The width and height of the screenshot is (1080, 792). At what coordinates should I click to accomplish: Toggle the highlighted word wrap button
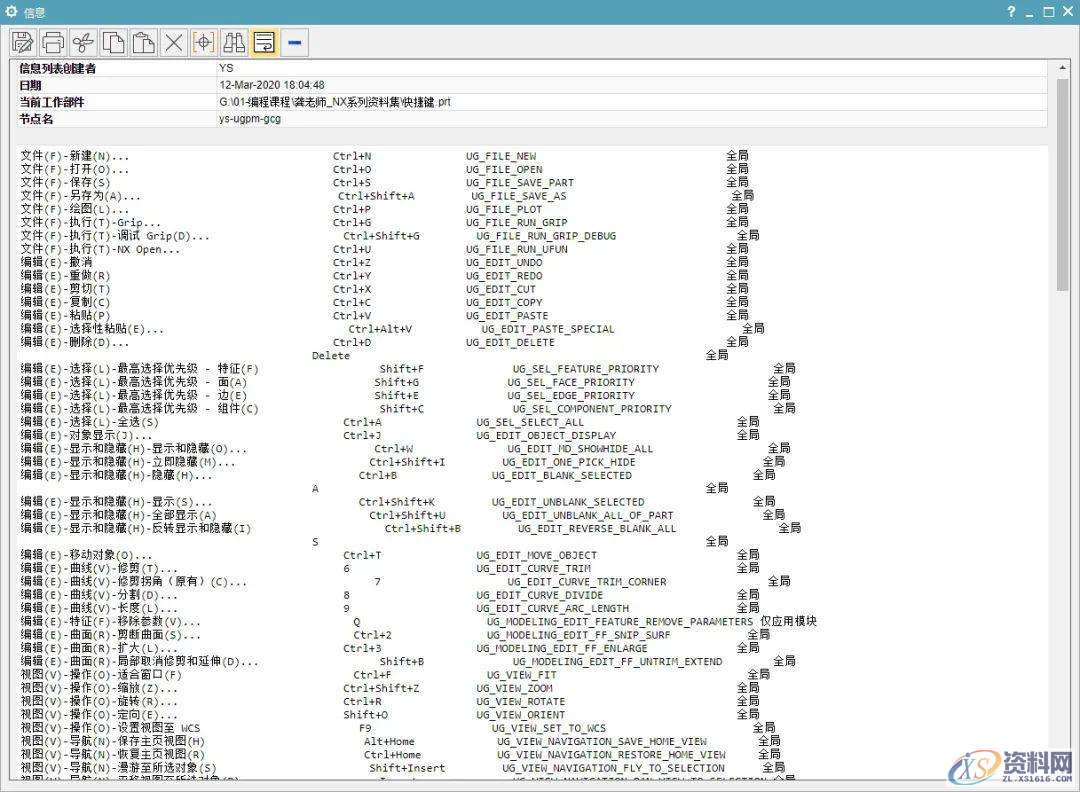click(x=264, y=42)
